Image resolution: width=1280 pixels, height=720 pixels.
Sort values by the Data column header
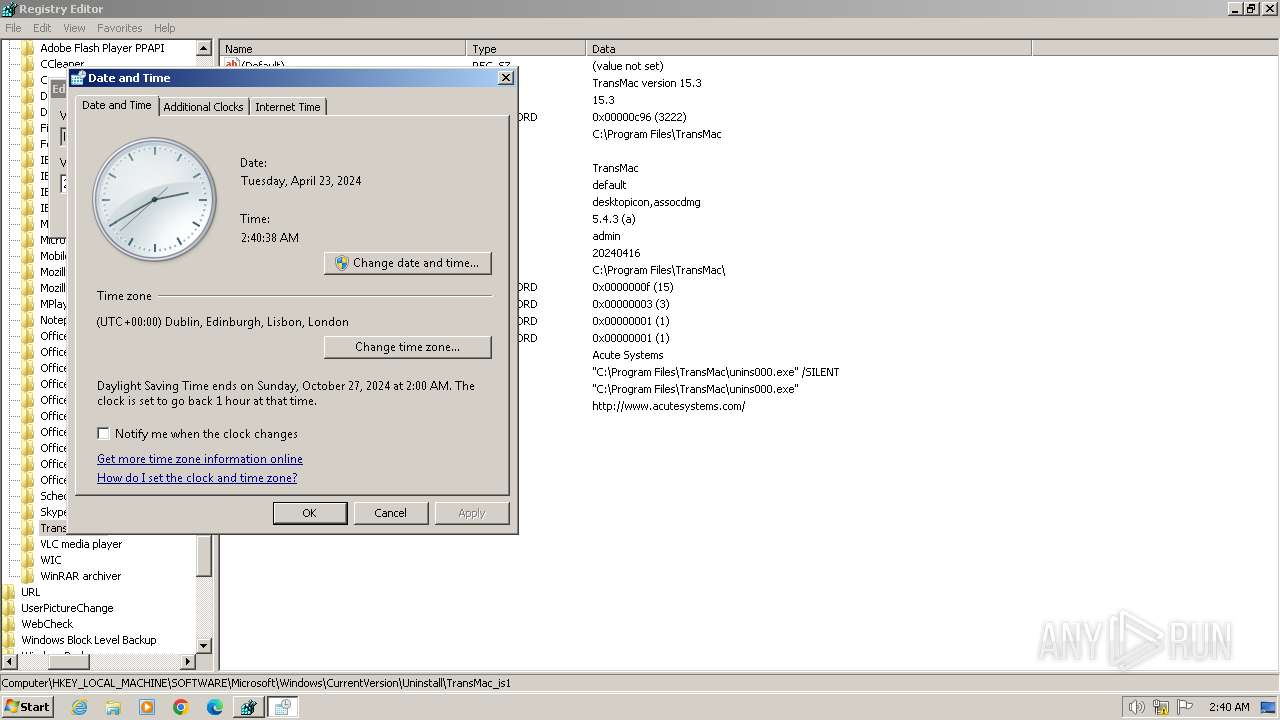click(809, 48)
